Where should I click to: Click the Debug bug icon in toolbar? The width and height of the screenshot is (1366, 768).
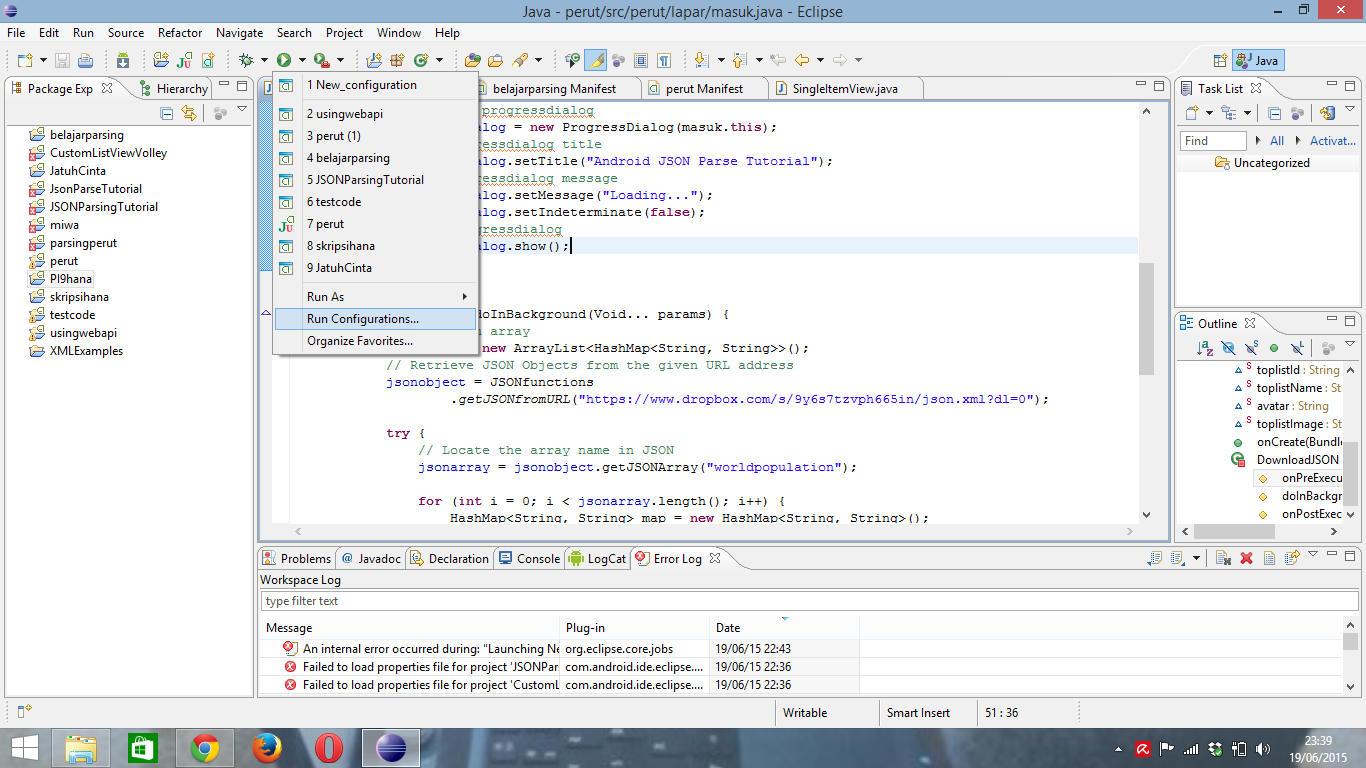click(245, 60)
